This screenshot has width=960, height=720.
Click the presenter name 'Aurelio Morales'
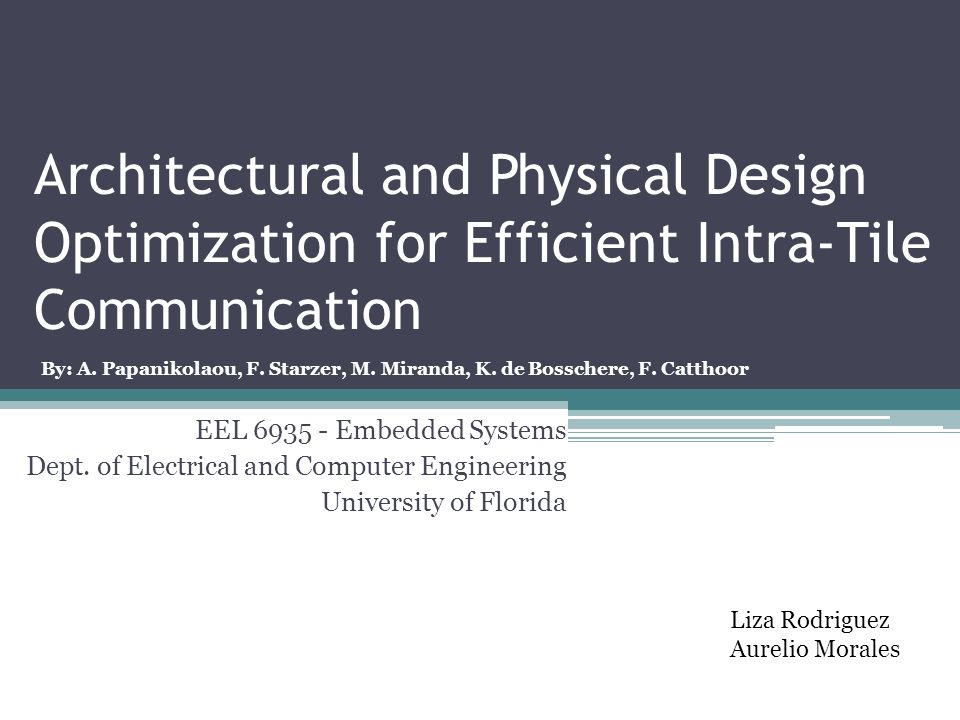(x=815, y=649)
